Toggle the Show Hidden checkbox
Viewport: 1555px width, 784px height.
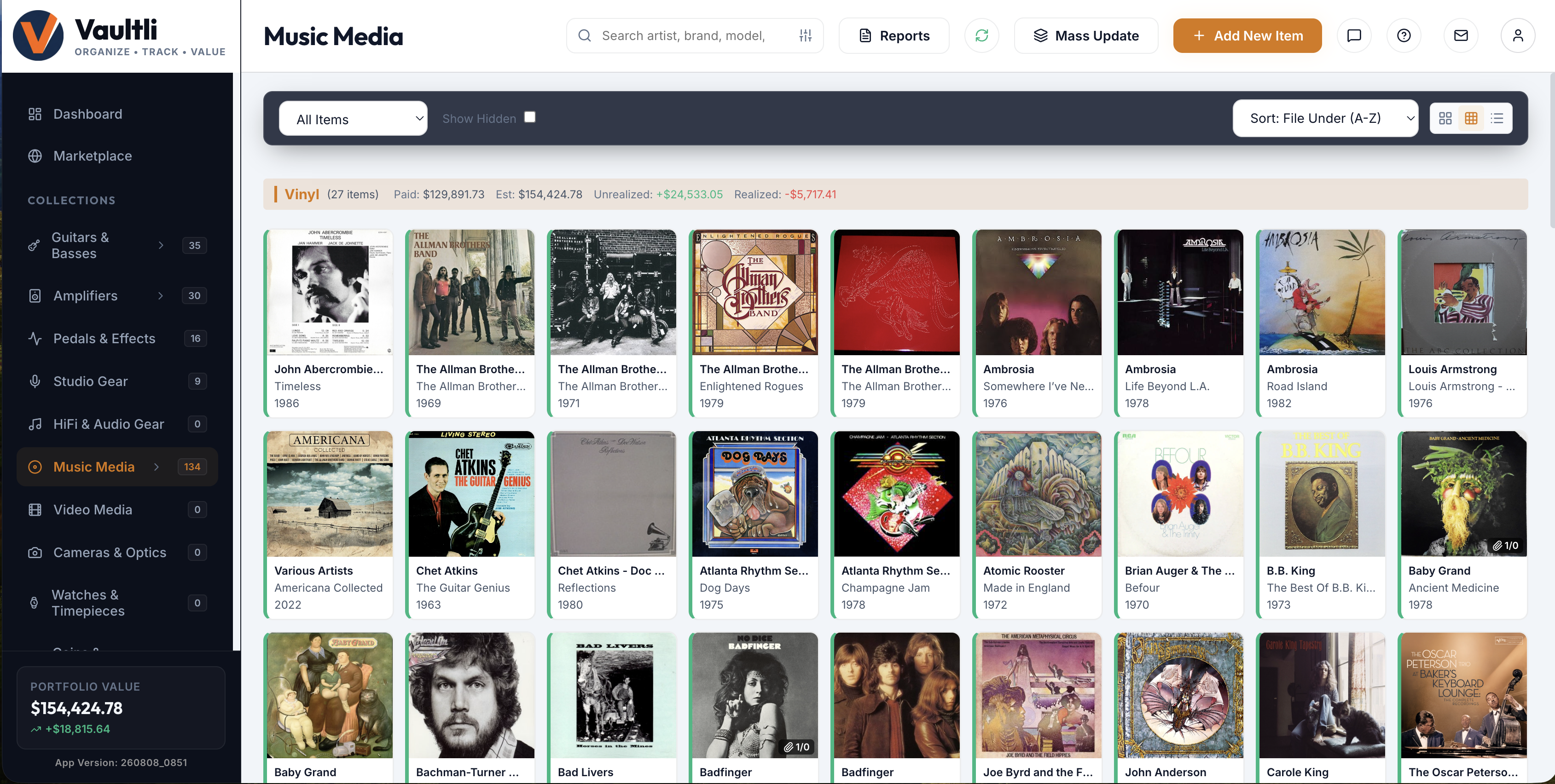pyautogui.click(x=529, y=117)
